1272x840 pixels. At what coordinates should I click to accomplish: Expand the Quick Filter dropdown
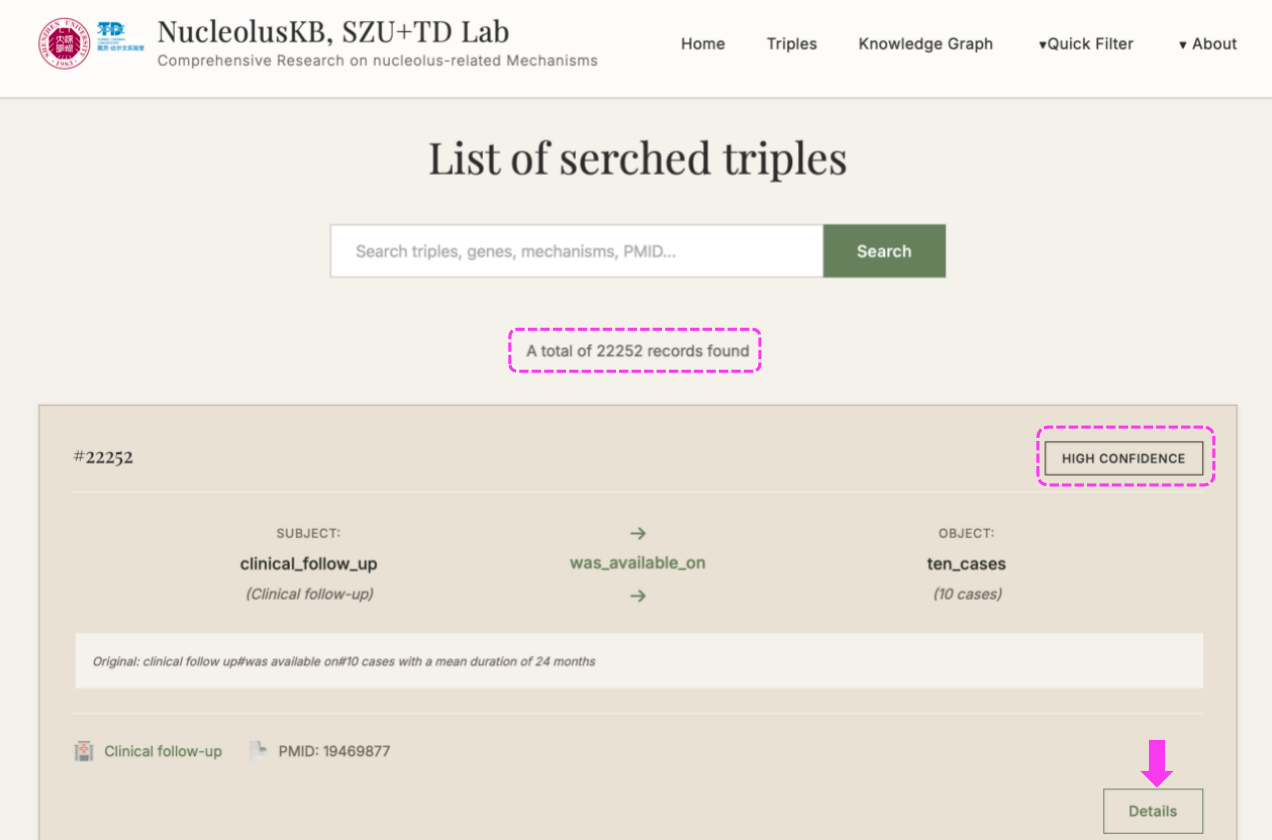click(x=1086, y=44)
